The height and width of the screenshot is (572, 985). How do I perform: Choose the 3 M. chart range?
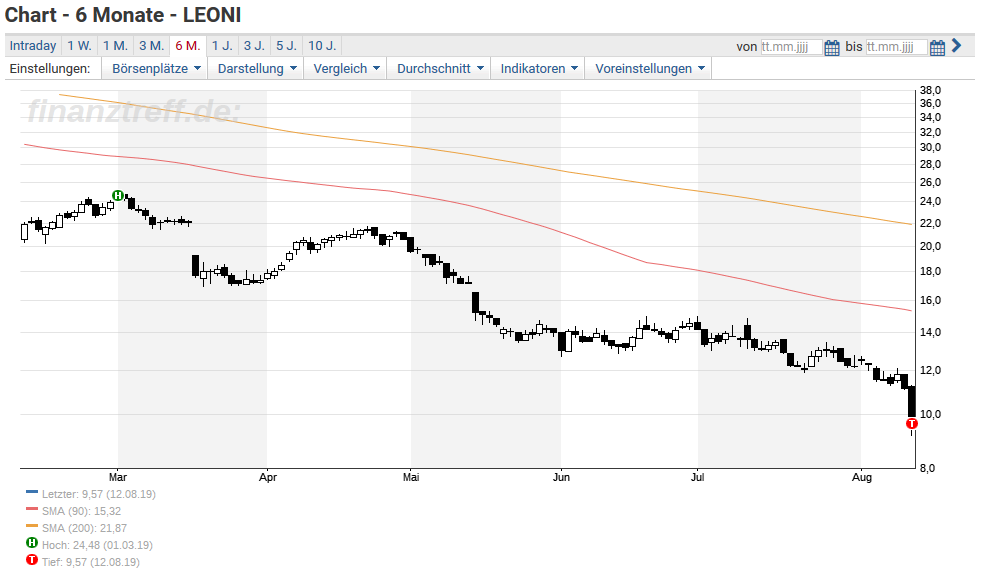151,46
